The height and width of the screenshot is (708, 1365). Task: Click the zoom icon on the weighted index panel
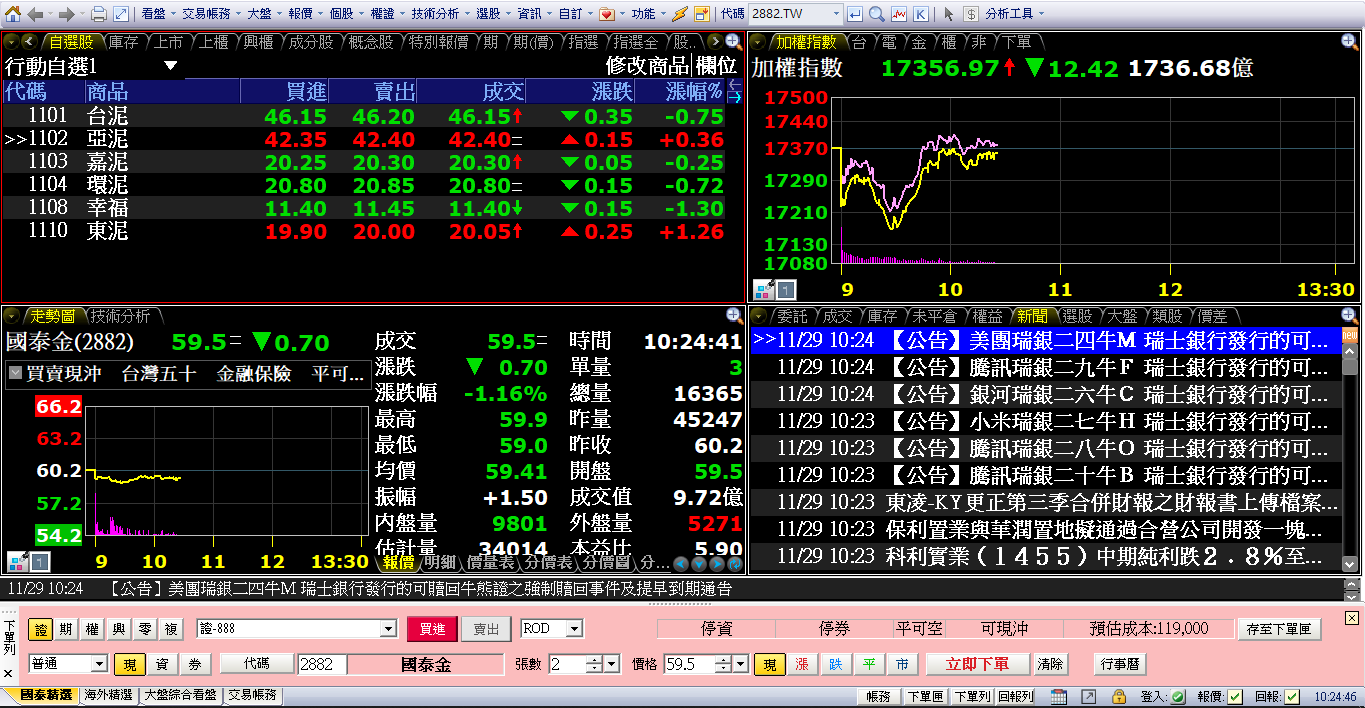click(x=1349, y=41)
